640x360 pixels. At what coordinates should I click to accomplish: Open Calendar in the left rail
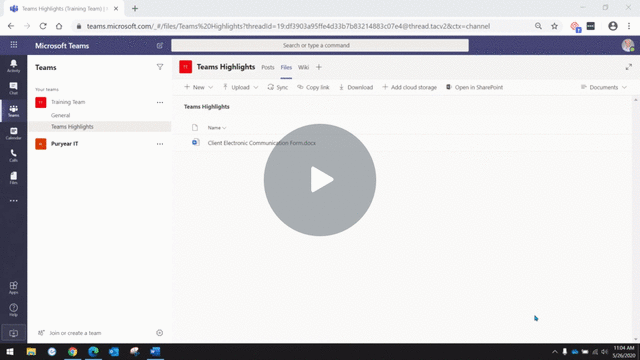click(x=13, y=133)
